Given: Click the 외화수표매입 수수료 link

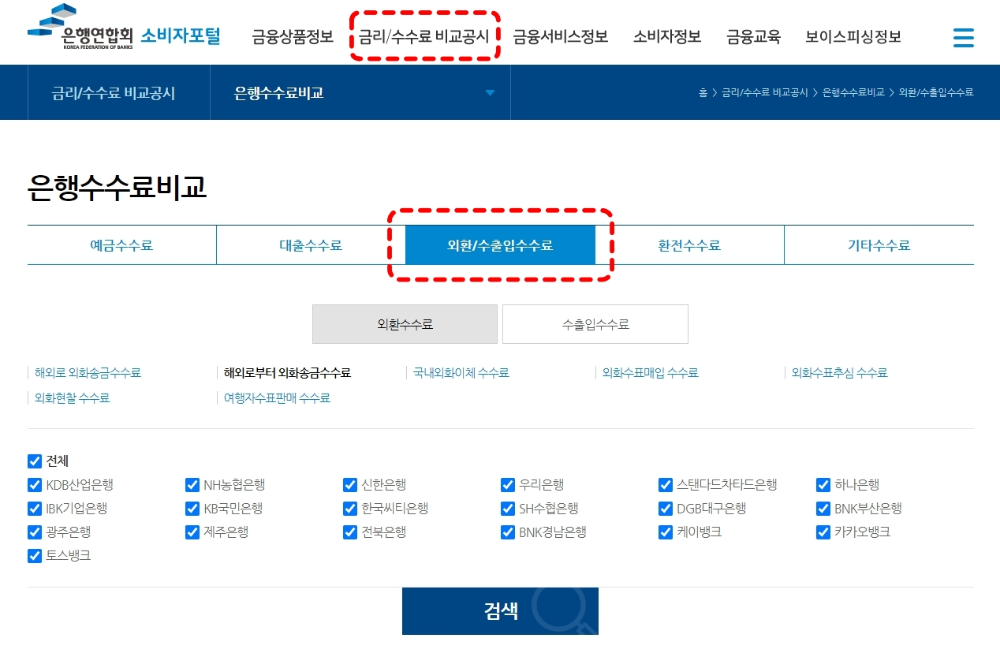Looking at the screenshot, I should pos(650,372).
